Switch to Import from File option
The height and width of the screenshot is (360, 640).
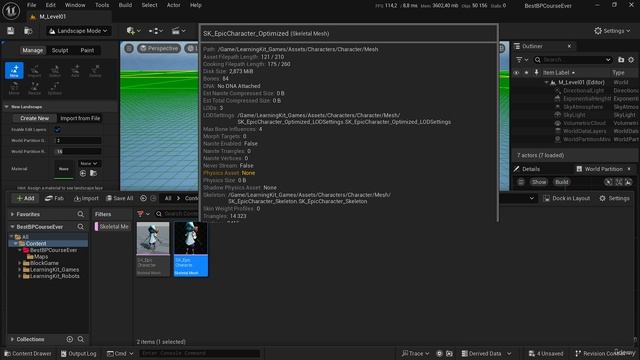point(80,118)
